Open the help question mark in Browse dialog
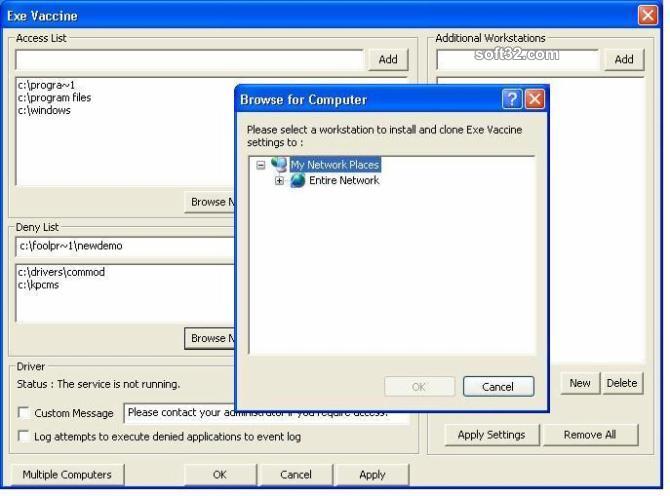The height and width of the screenshot is (496, 670). click(x=512, y=100)
